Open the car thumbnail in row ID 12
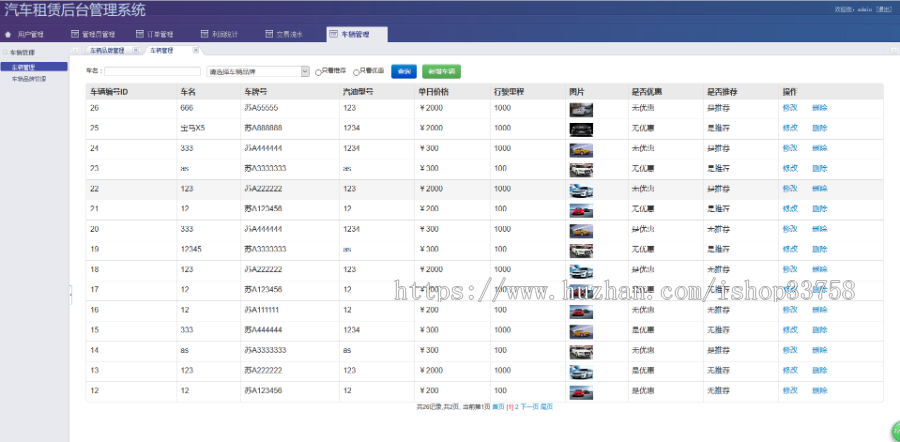This screenshot has height=442, width=900. click(x=581, y=393)
